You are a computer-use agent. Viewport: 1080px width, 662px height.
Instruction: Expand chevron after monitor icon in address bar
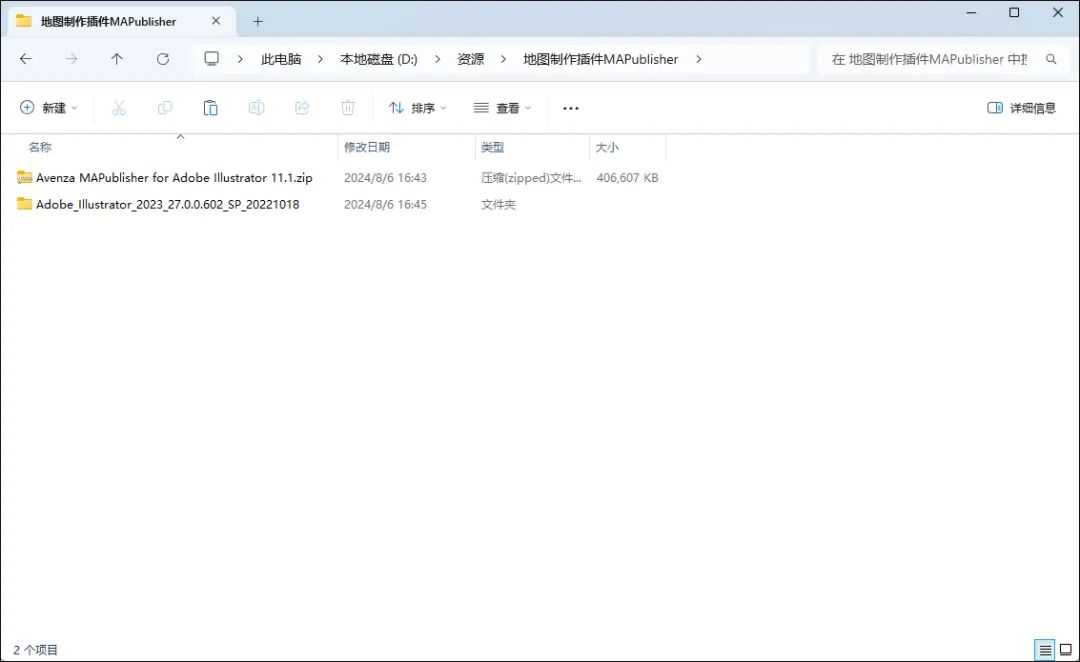(240, 59)
